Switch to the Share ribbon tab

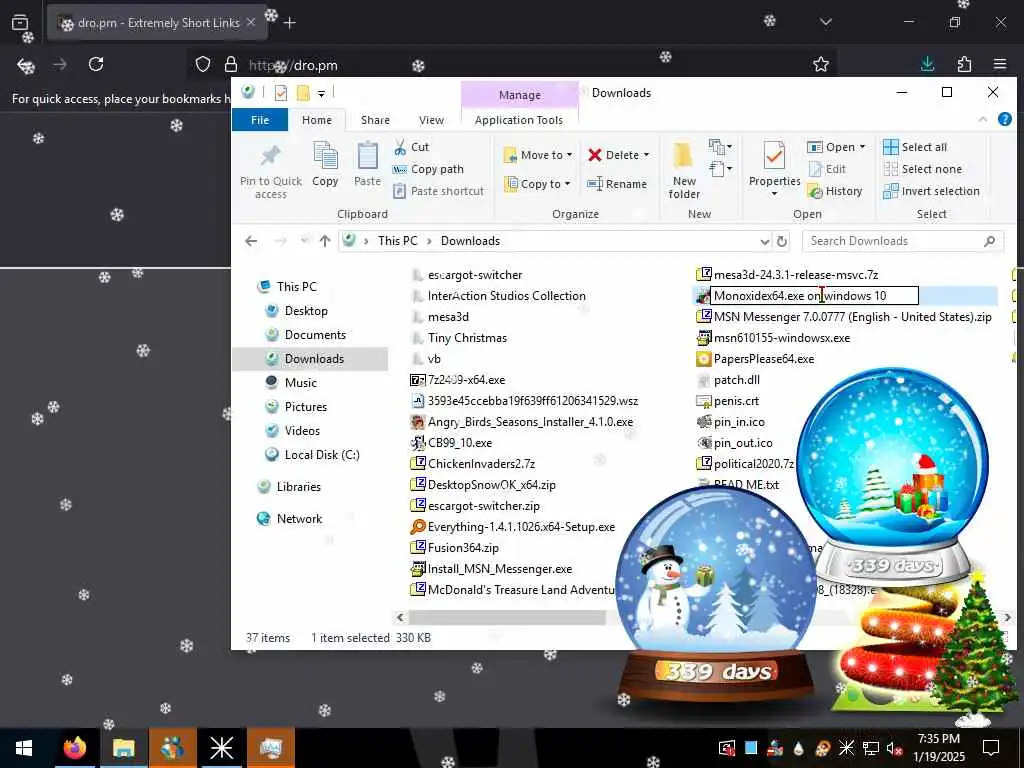pos(376,120)
